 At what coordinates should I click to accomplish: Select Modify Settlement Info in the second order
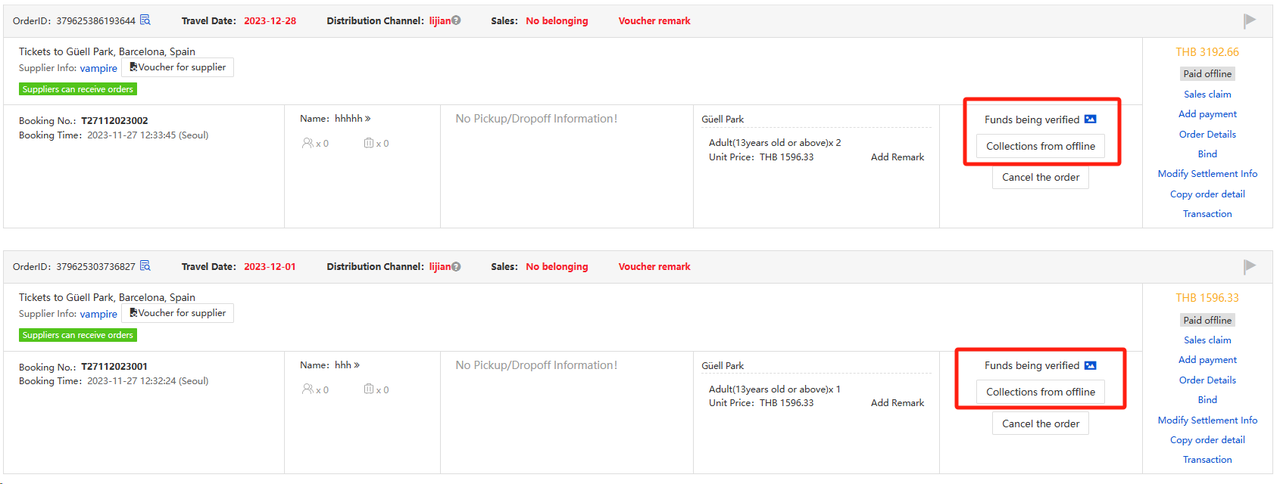(1207, 420)
